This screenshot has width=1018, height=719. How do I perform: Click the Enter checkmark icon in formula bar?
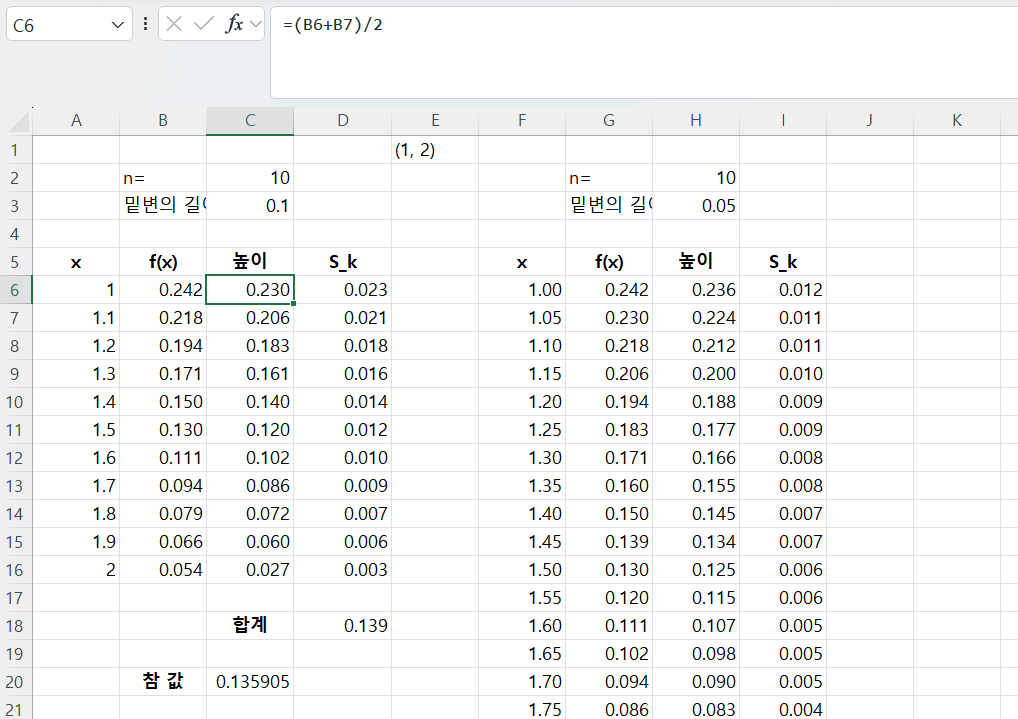(204, 25)
